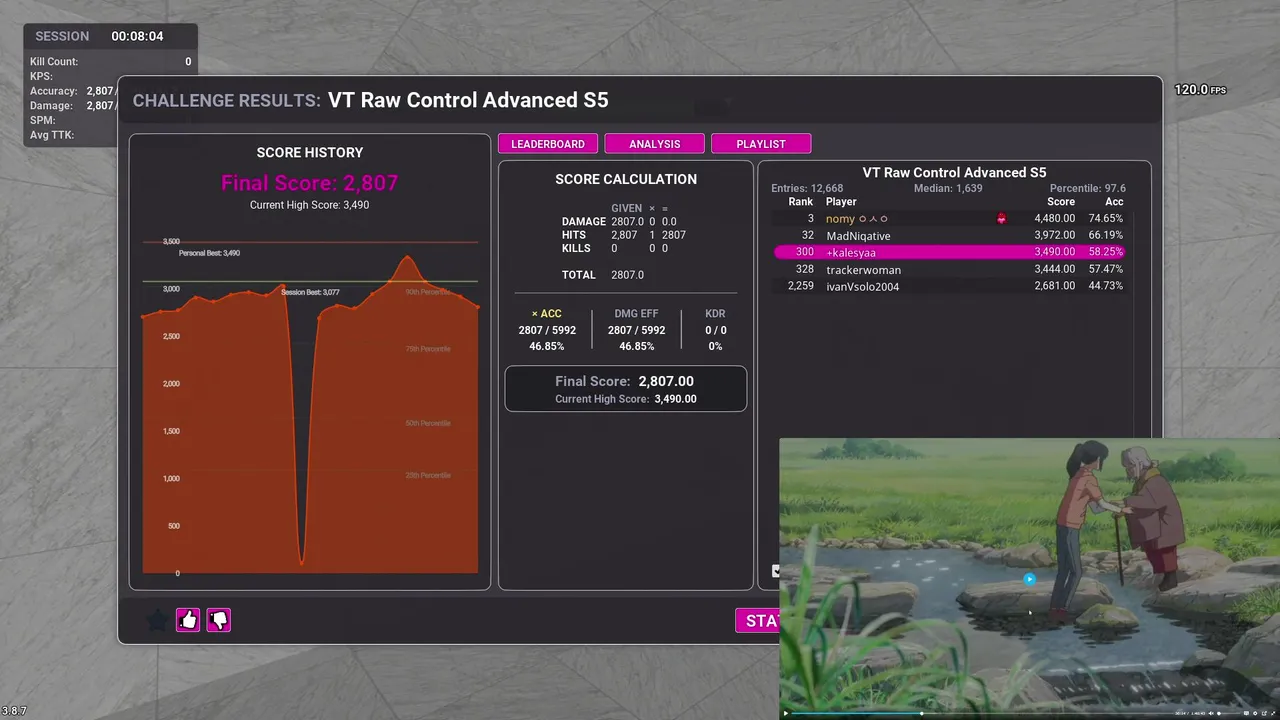1280x720 pixels.
Task: Click the Final Score 2,807.00 summary box
Action: click(x=626, y=389)
